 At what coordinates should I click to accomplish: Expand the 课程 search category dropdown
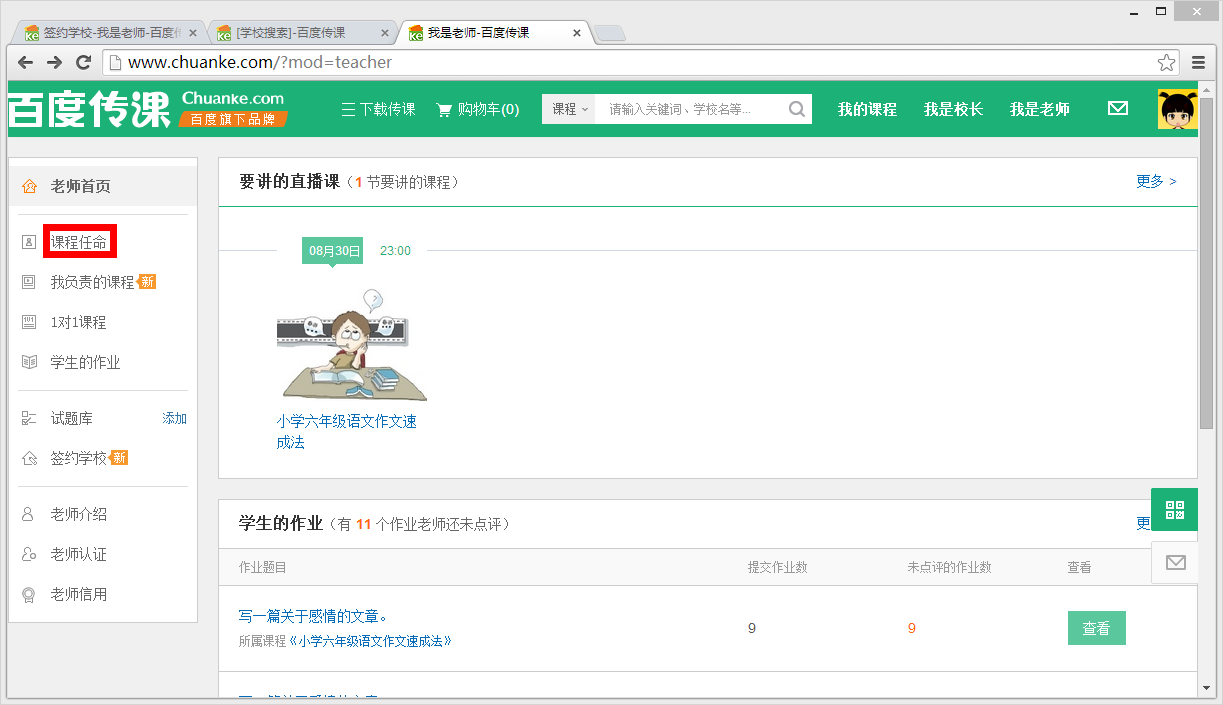(x=568, y=108)
